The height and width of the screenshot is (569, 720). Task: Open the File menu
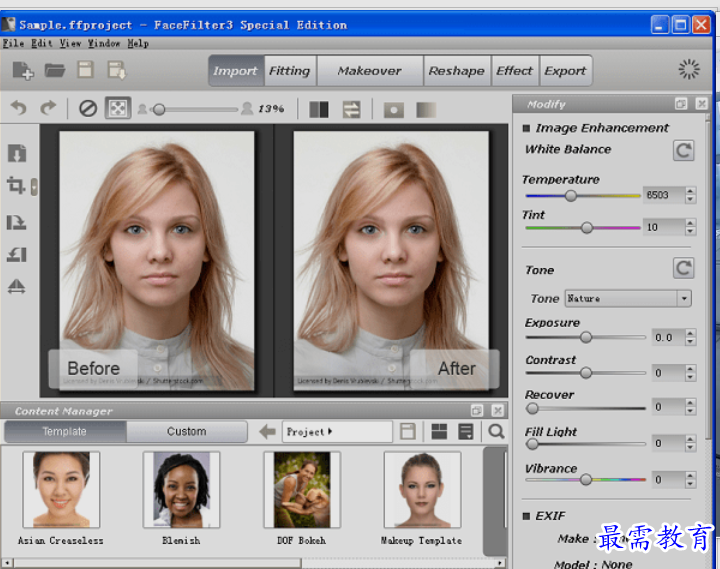click(x=13, y=43)
